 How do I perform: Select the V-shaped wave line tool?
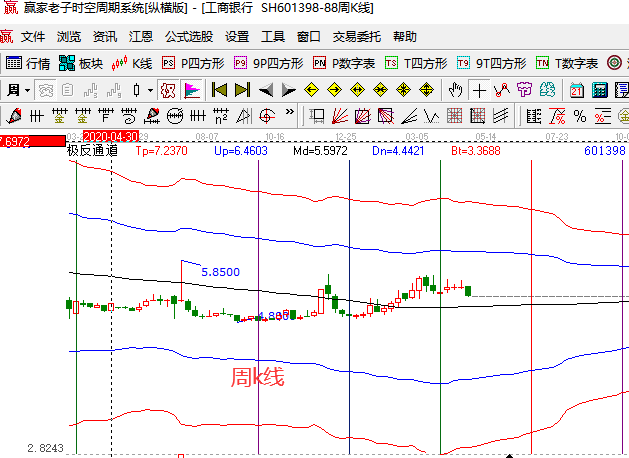[432, 116]
